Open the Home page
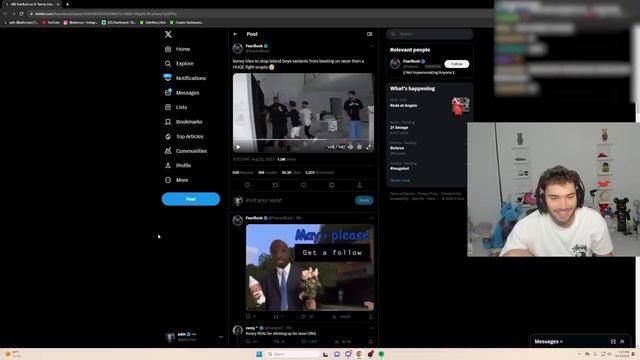 coord(178,49)
